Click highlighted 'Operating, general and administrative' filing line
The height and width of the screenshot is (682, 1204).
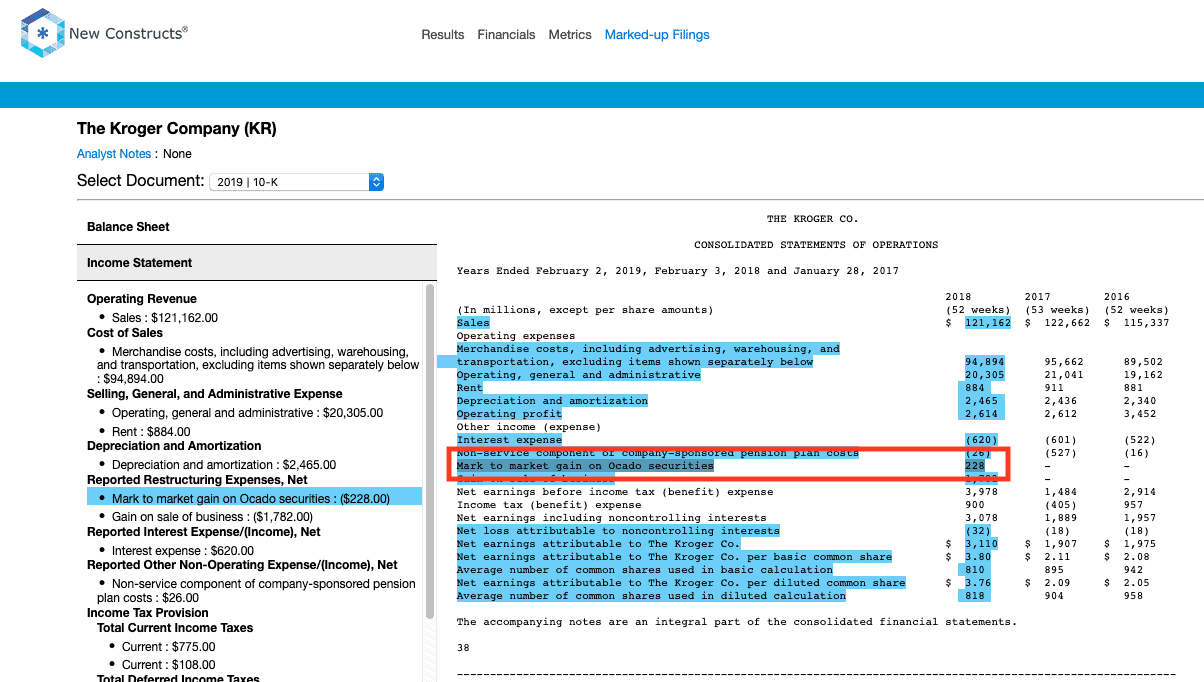pos(578,375)
